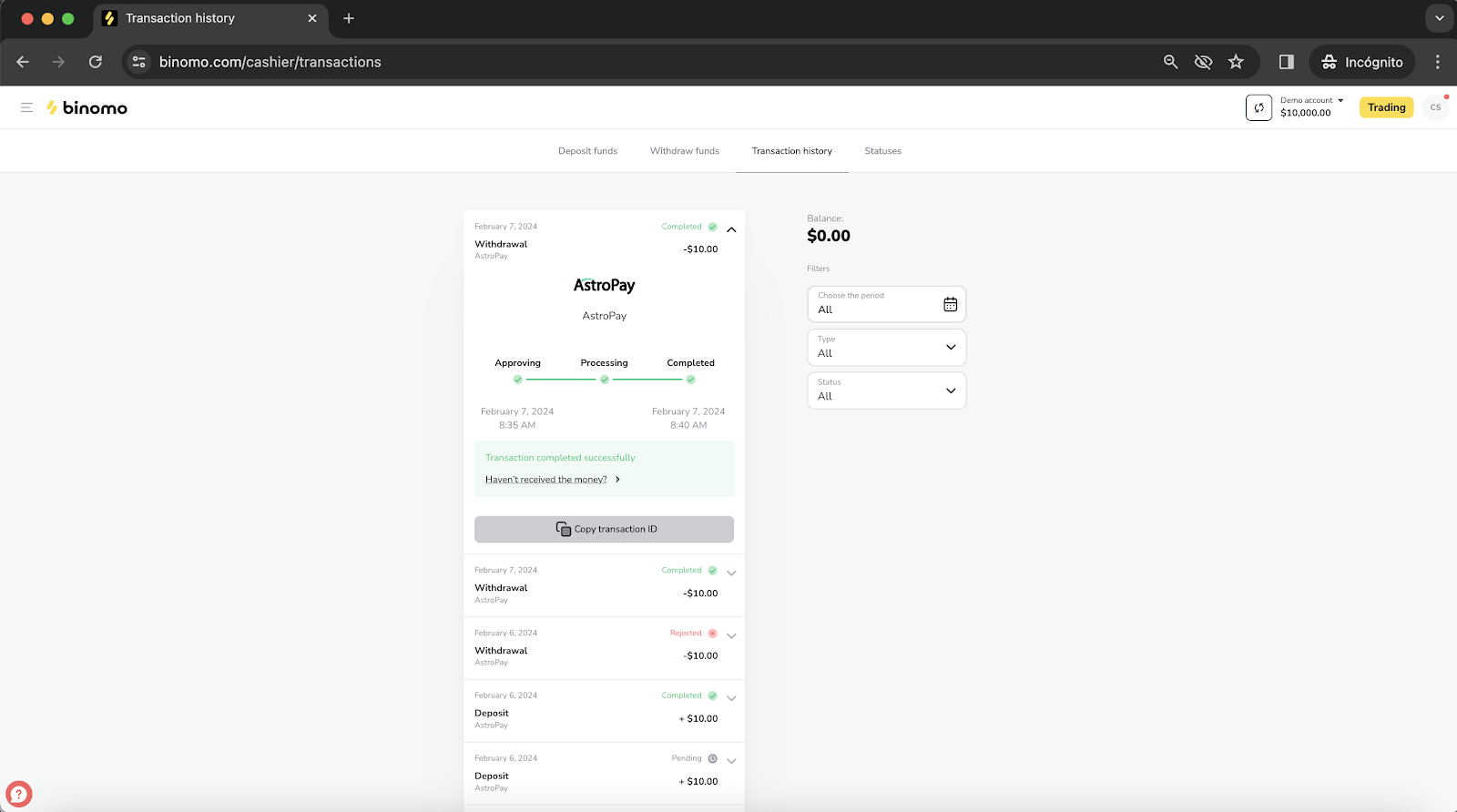Image resolution: width=1457 pixels, height=812 pixels.
Task: Click the browser zoom magnifier icon
Action: pyautogui.click(x=1171, y=62)
